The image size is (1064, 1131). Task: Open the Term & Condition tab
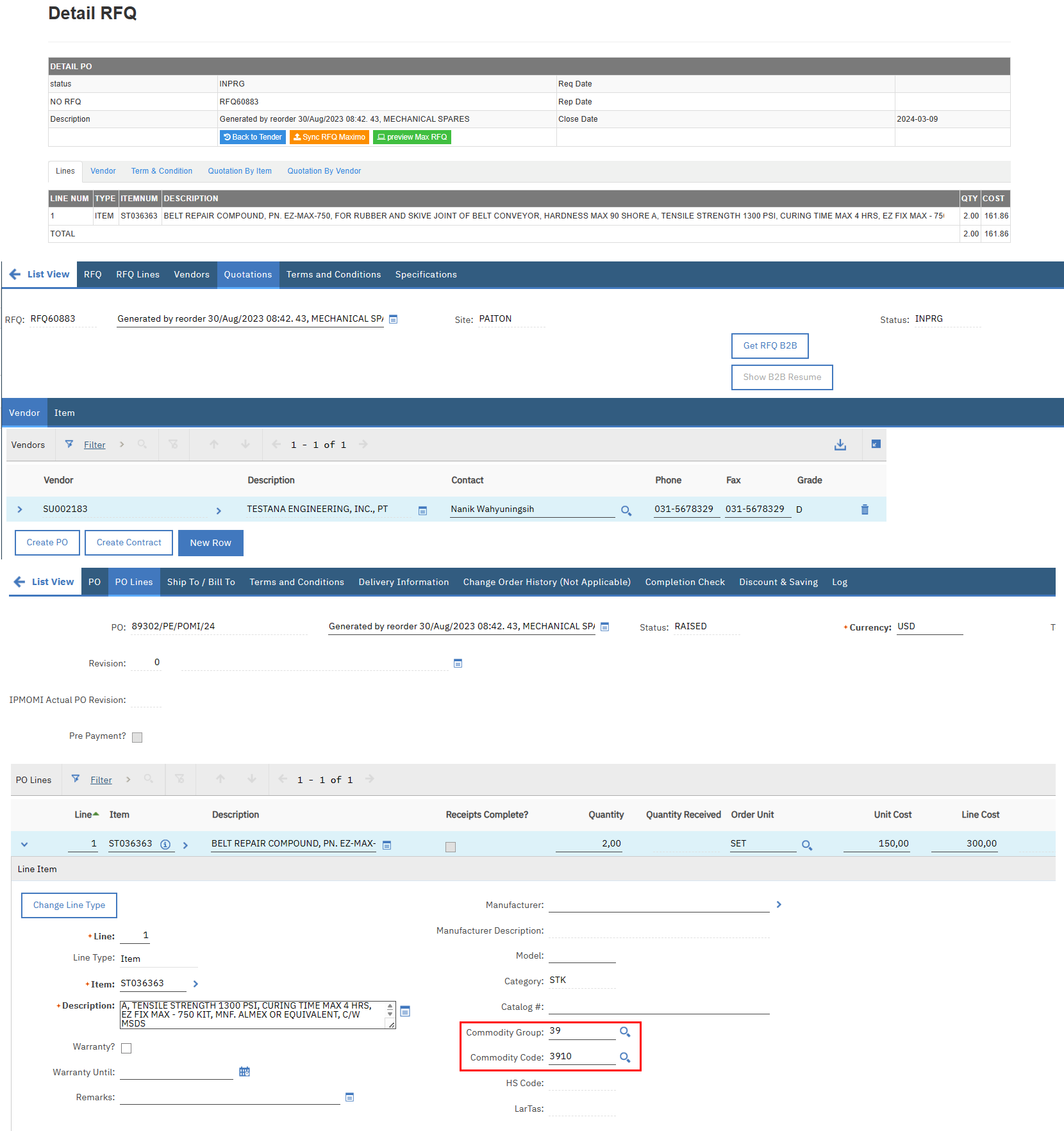162,171
